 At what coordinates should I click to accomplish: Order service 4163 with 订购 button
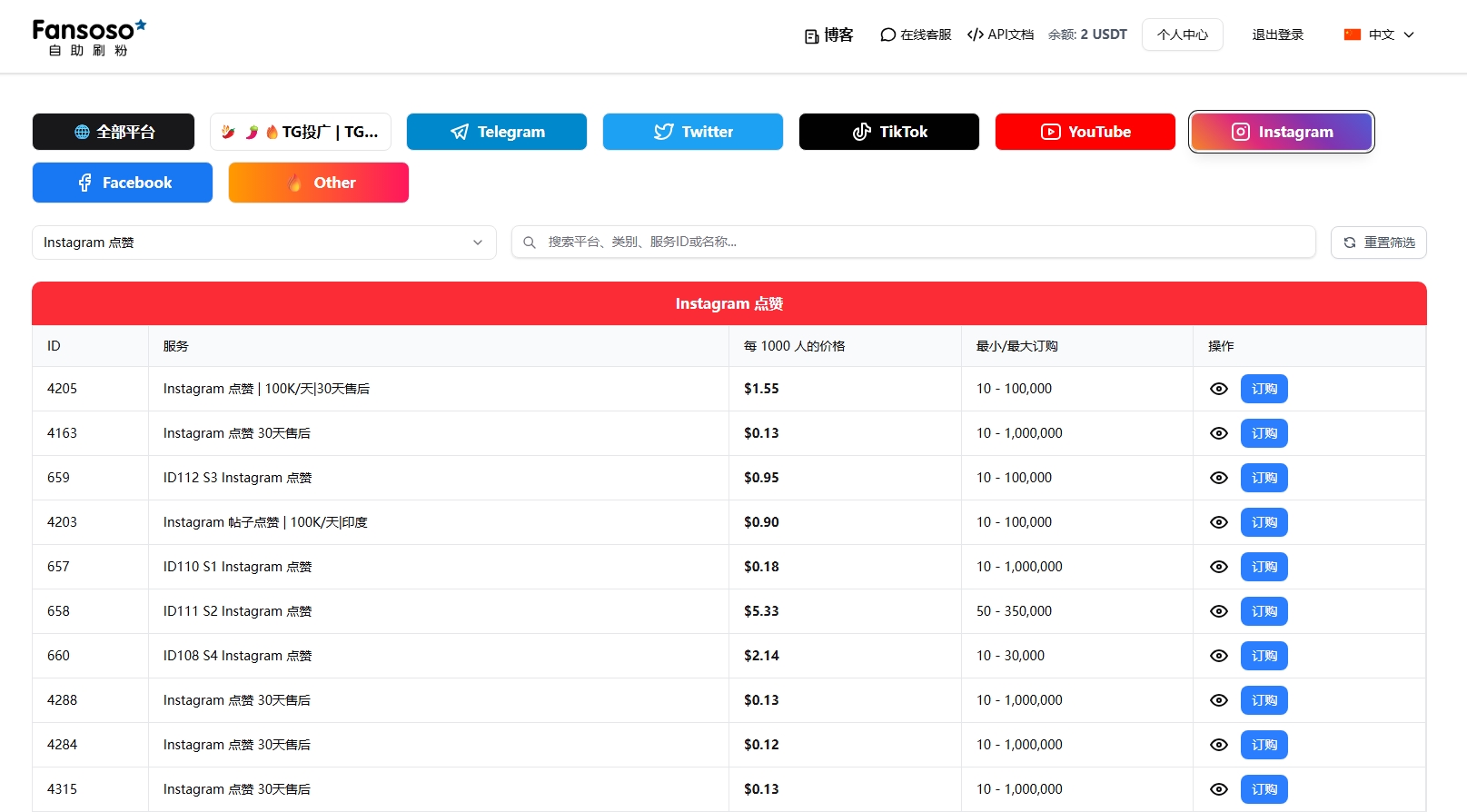point(1264,433)
